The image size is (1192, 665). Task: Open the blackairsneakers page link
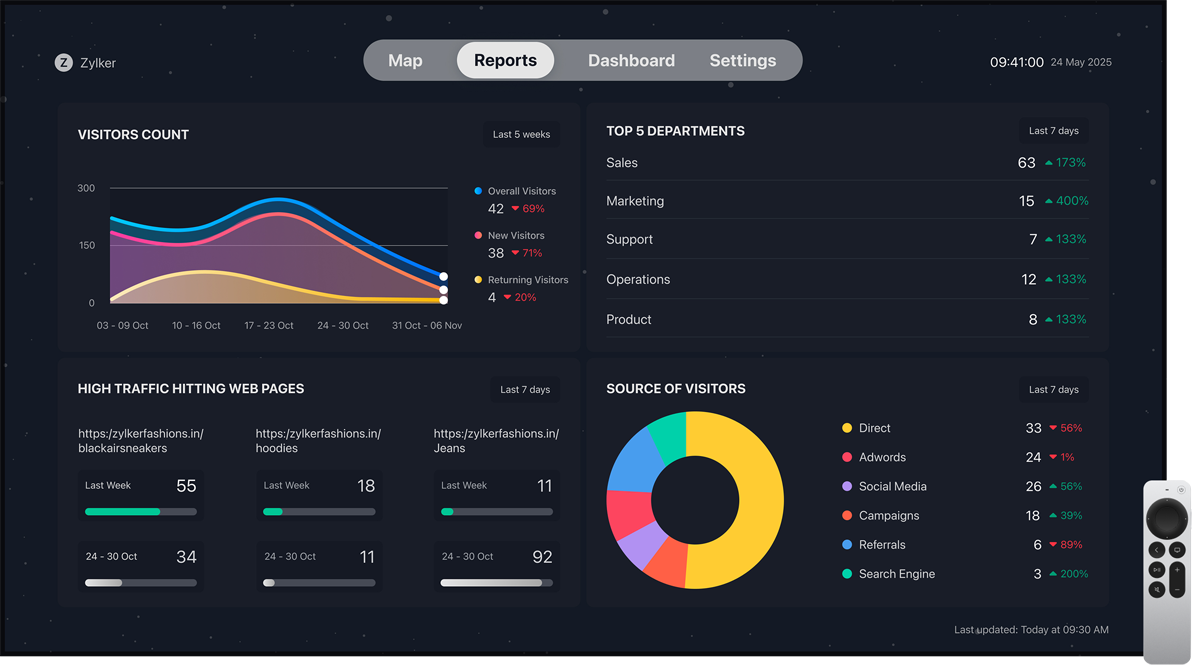pos(140,440)
